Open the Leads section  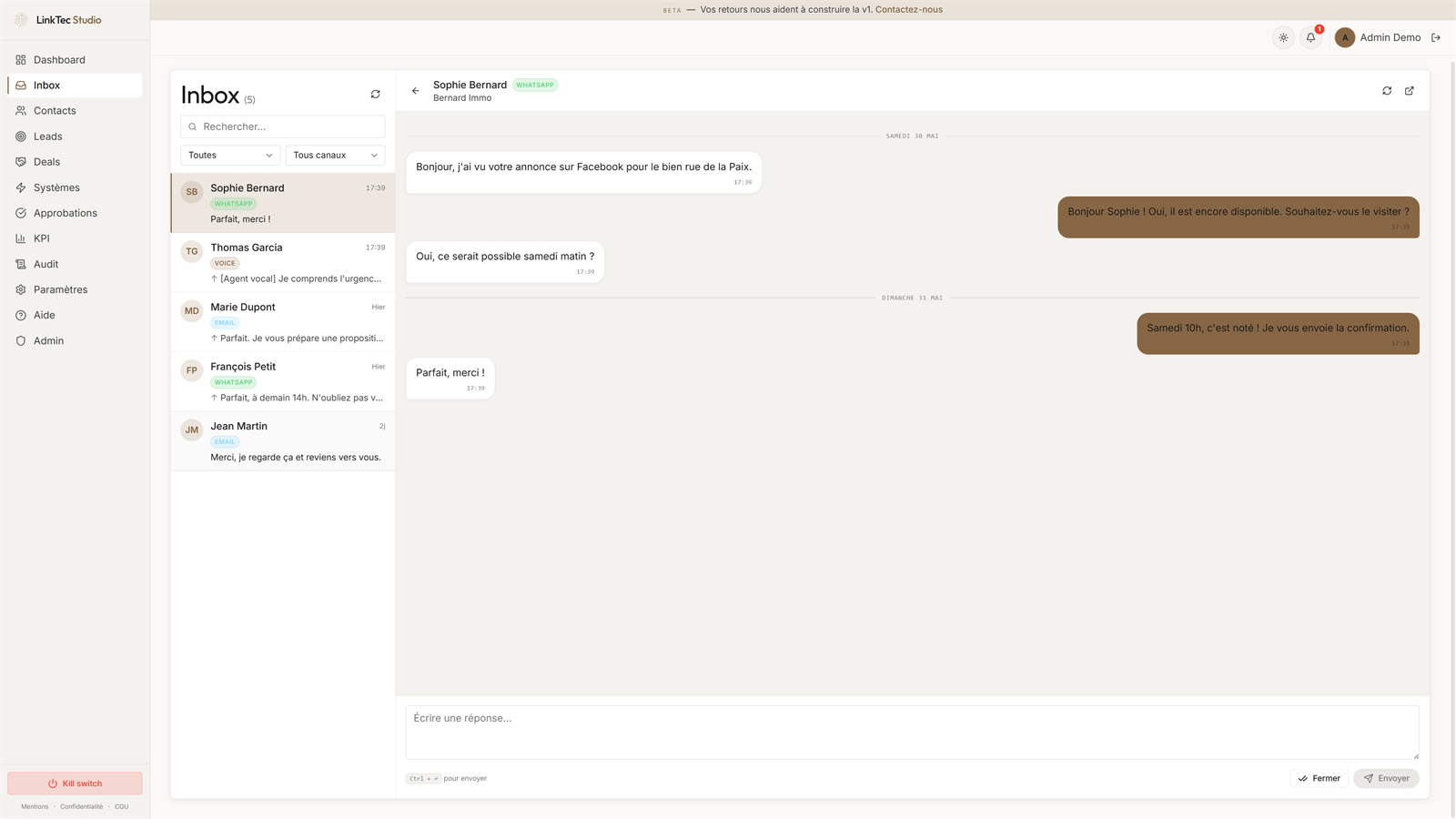(x=75, y=136)
